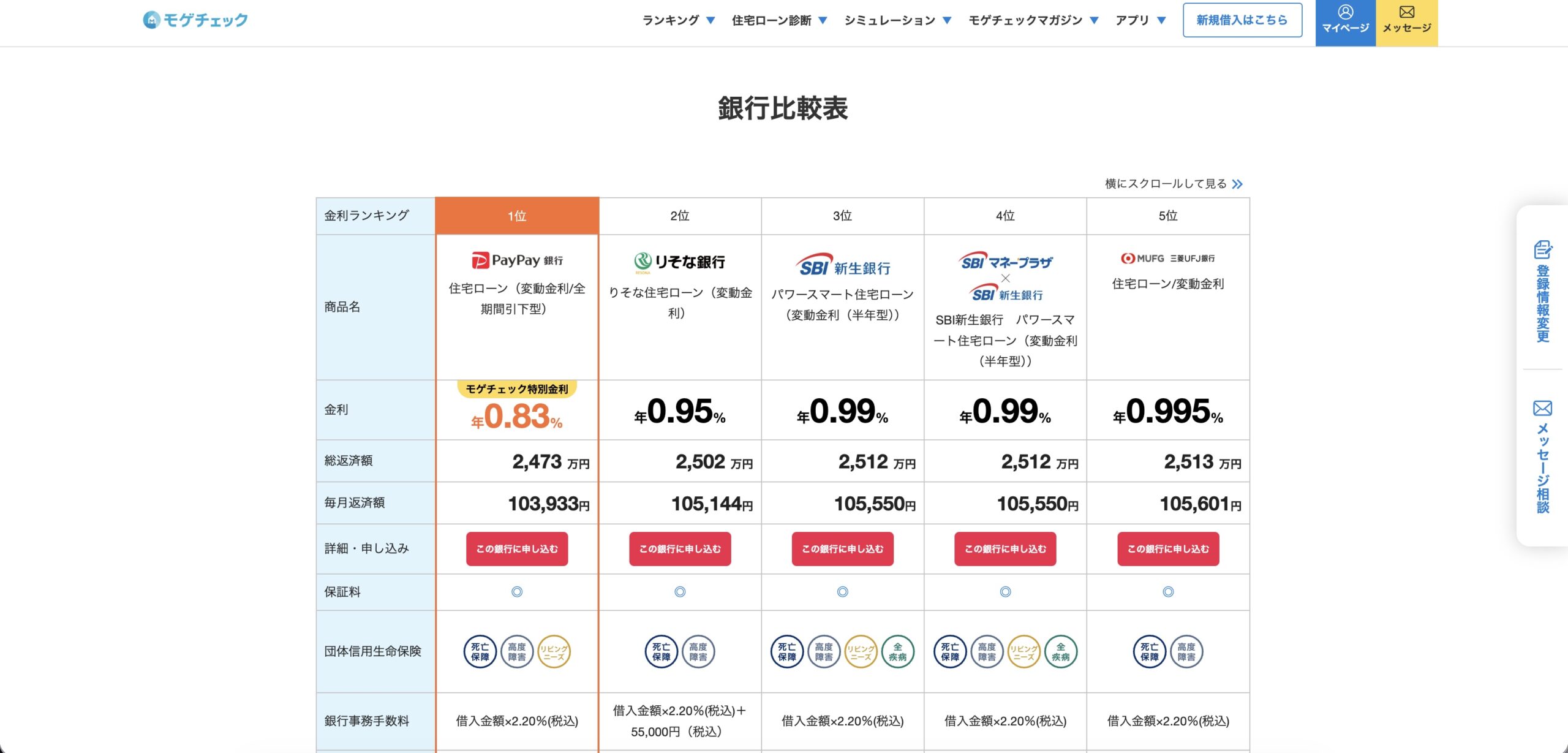The image size is (1568, 753).
Task: Click 死亡保障 badge under りそな銀行
Action: [x=661, y=651]
